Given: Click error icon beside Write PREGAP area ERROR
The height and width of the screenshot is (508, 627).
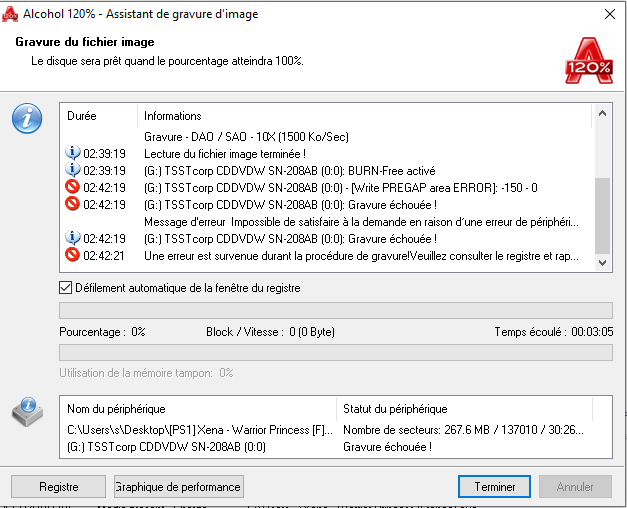Looking at the screenshot, I should point(72,187).
